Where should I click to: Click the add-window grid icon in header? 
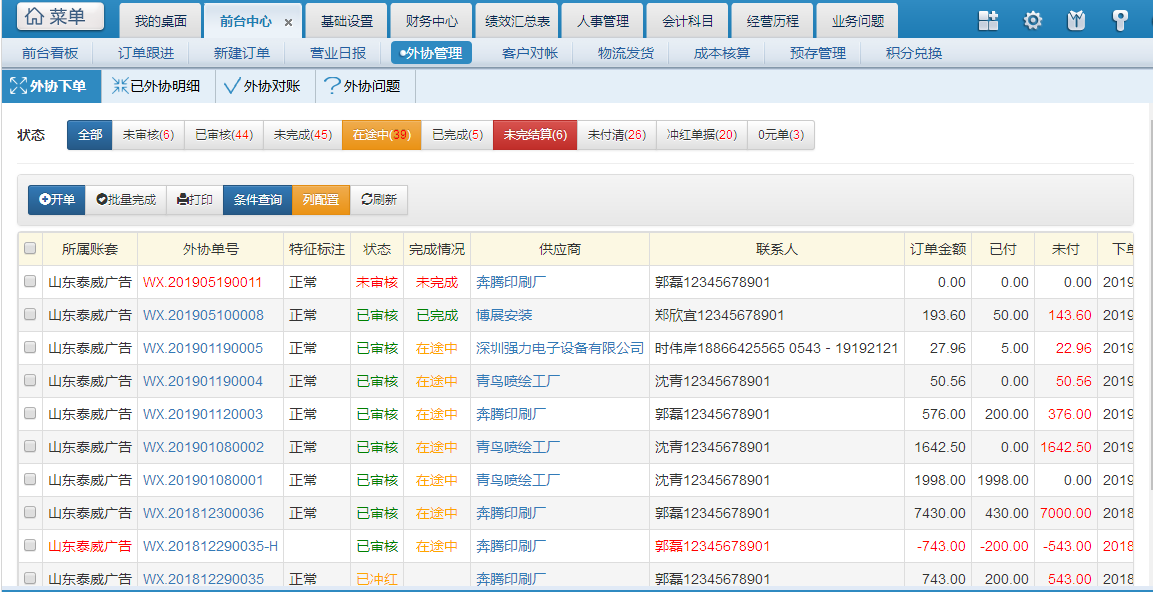click(x=988, y=21)
